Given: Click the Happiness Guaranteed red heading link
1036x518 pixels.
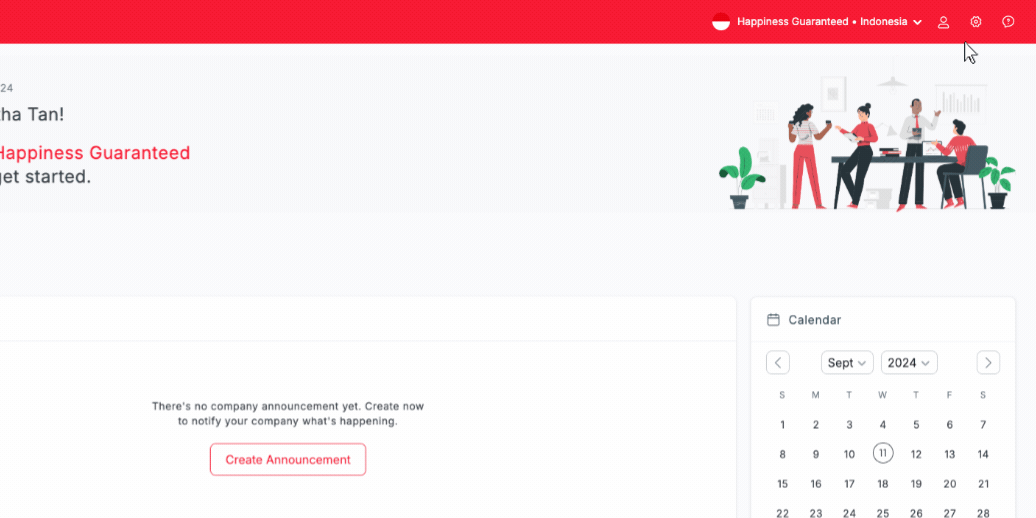Looking at the screenshot, I should point(94,153).
